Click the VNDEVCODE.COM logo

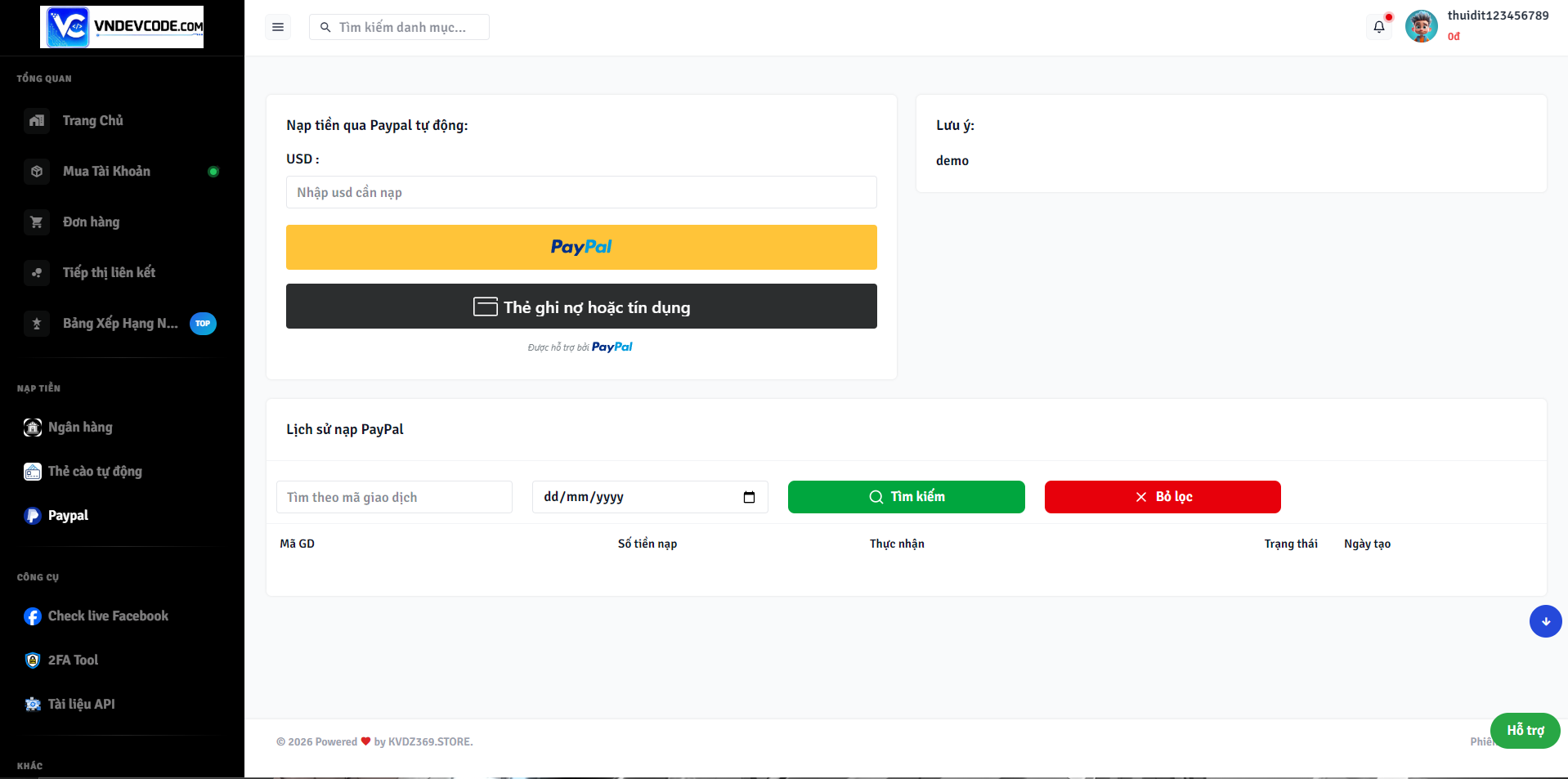(x=122, y=27)
